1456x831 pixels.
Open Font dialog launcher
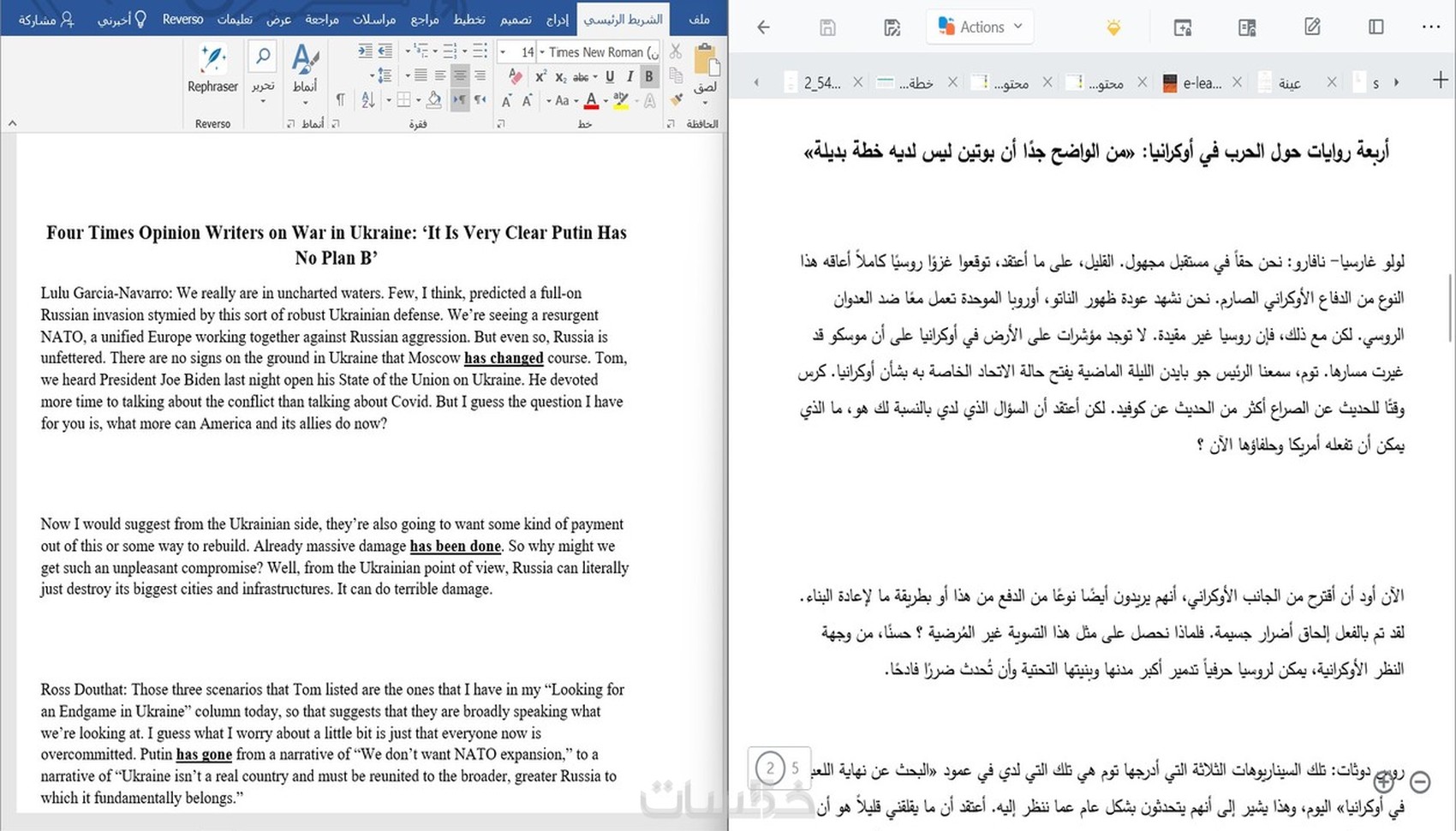[501, 124]
